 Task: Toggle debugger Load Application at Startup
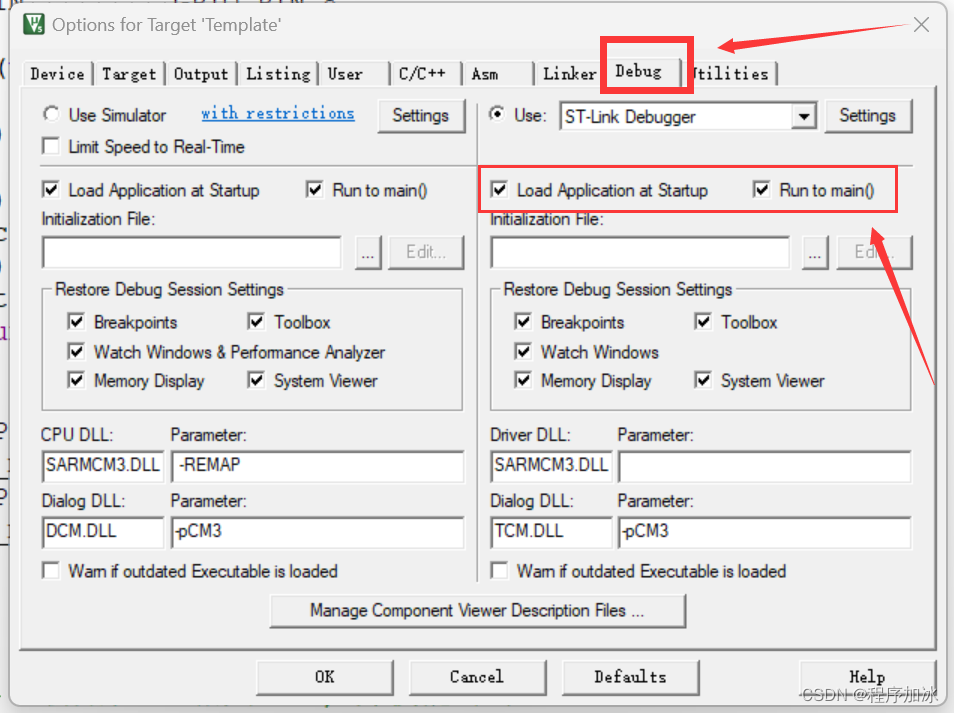pyautogui.click(x=500, y=190)
